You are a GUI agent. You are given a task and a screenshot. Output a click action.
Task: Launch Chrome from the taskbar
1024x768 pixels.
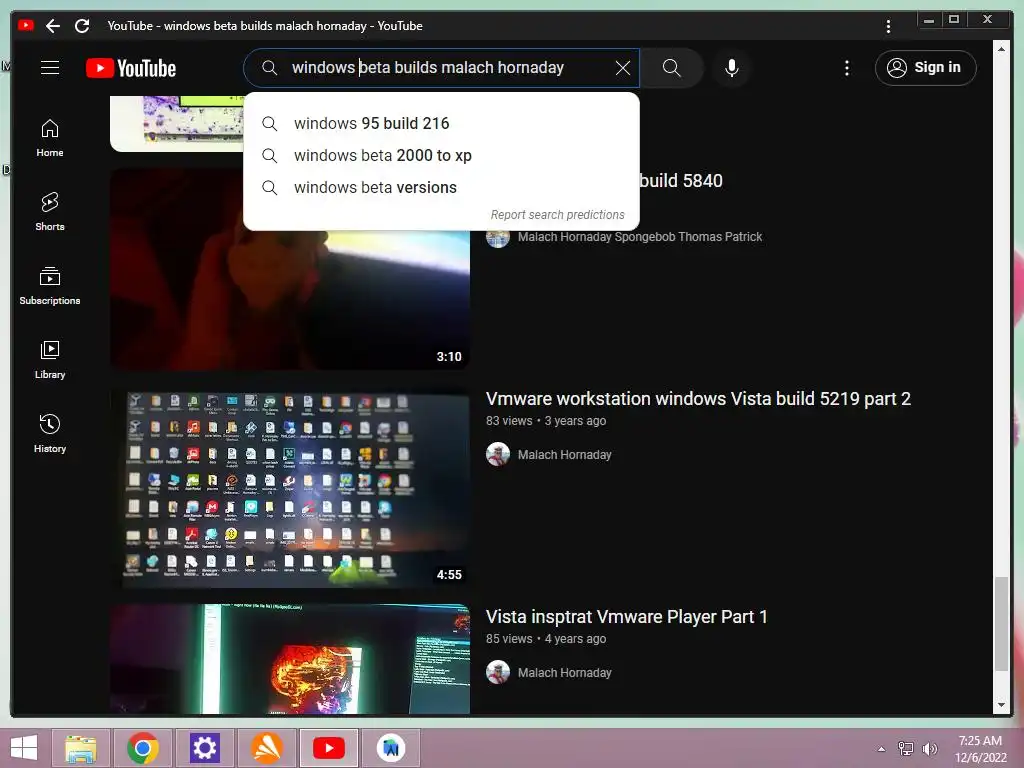coord(143,748)
